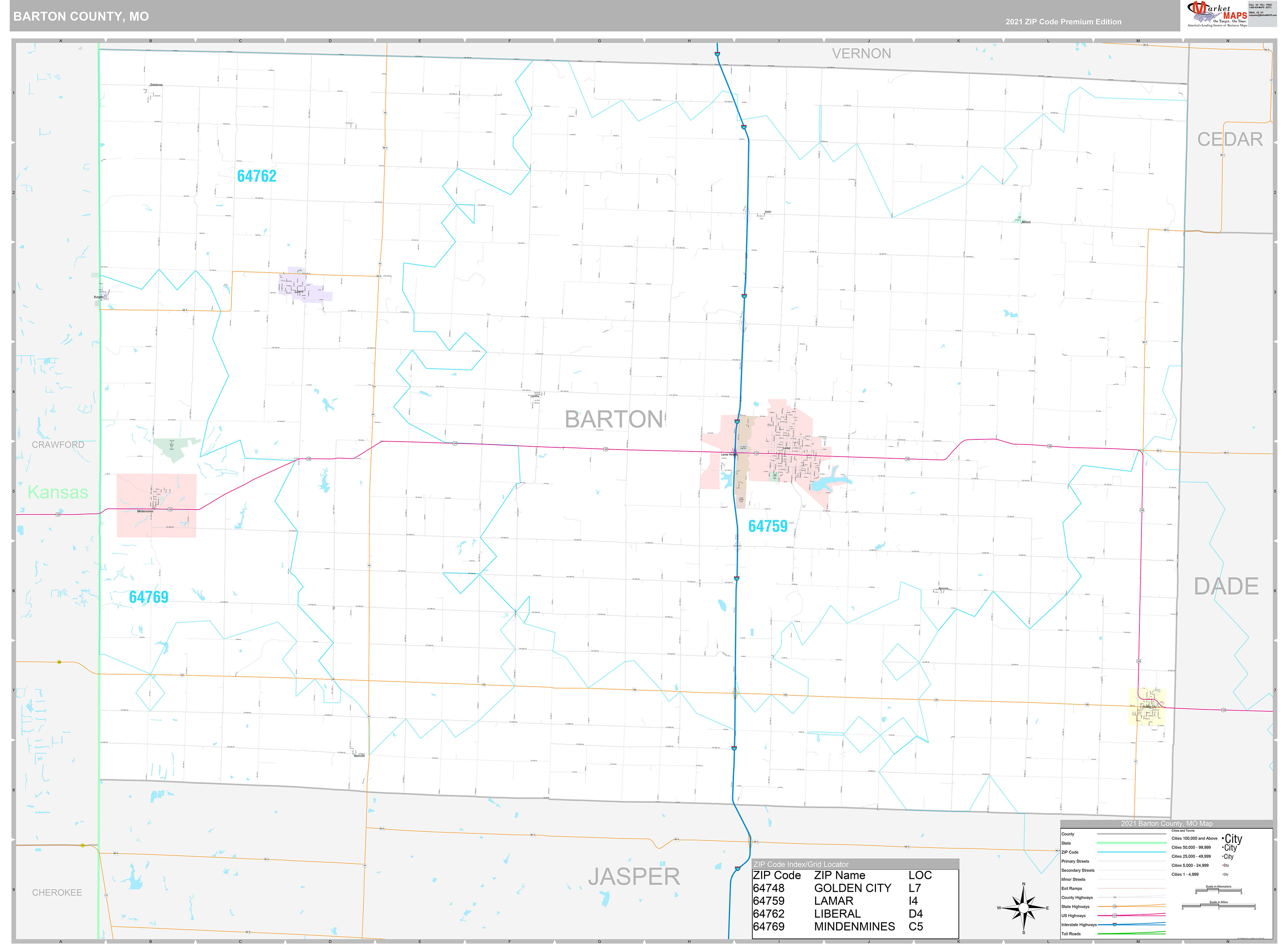Click the US Highways shield symbol in legend

(1115, 916)
